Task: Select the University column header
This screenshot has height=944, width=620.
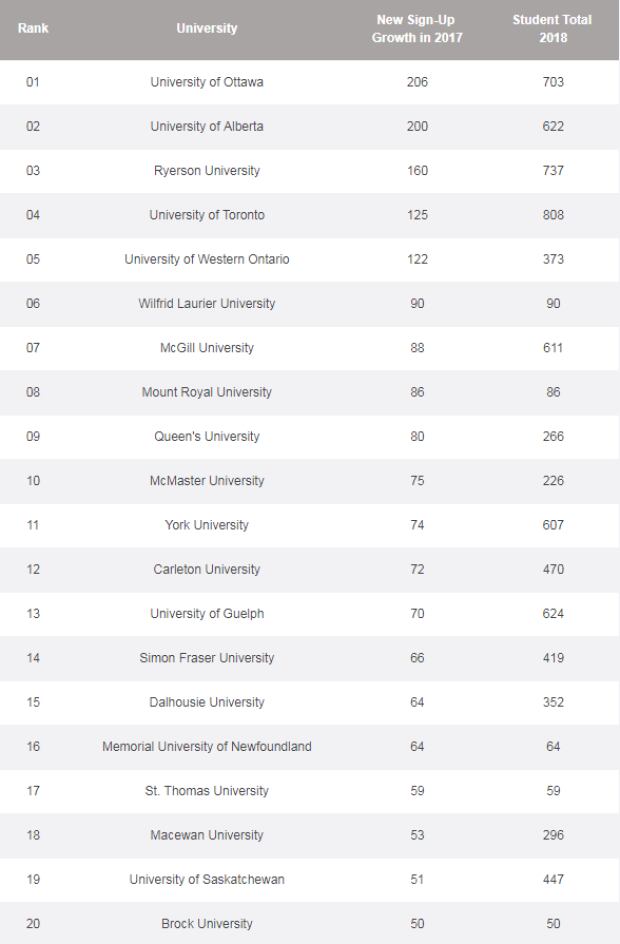Action: pos(206,28)
